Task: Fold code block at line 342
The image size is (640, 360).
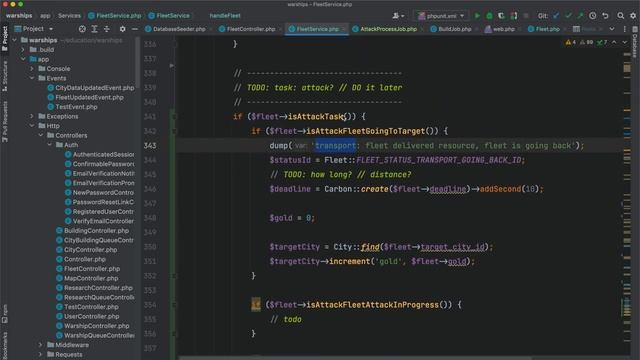Action: [x=174, y=131]
